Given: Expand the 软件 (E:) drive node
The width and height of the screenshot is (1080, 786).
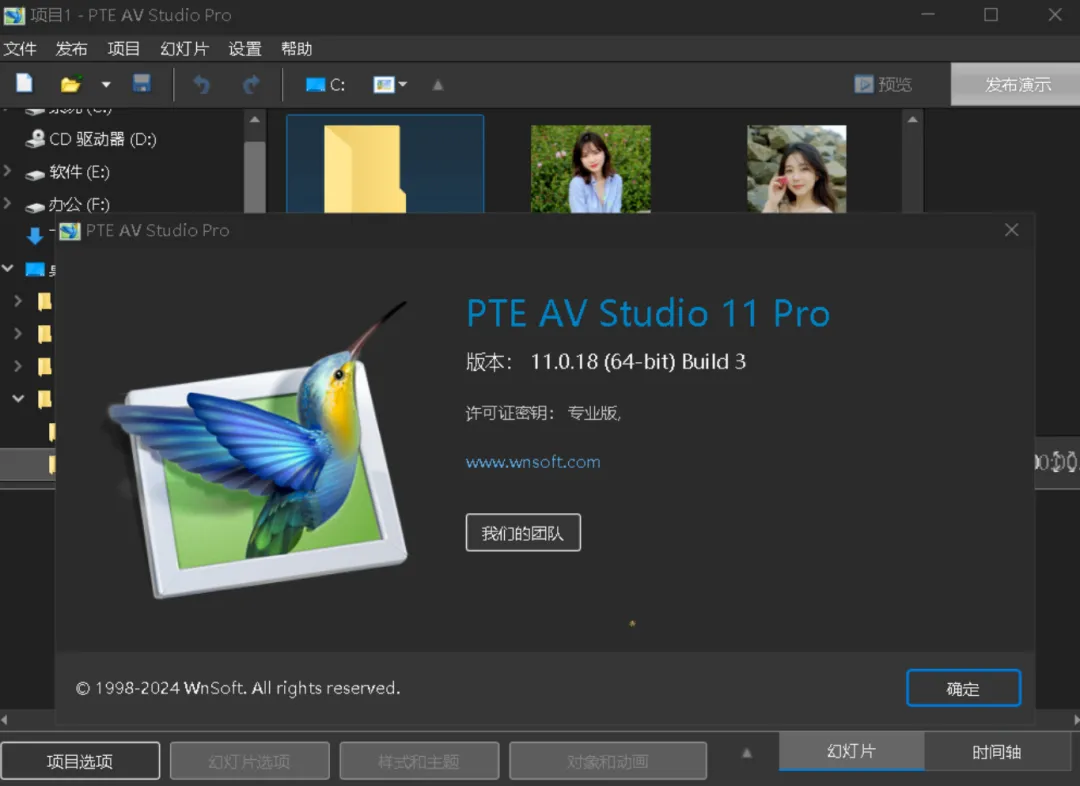Looking at the screenshot, I should (8, 171).
